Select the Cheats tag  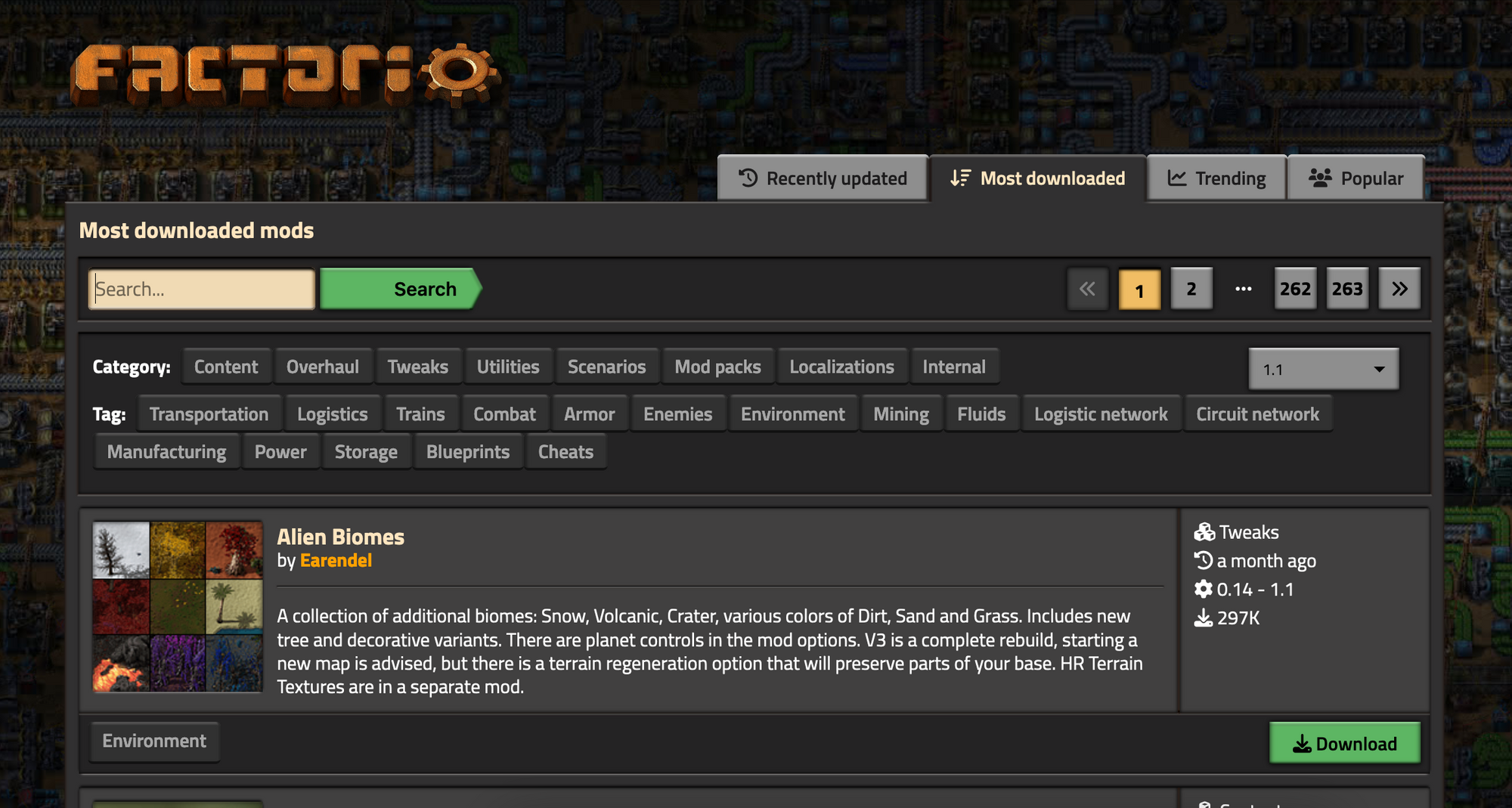[566, 452]
